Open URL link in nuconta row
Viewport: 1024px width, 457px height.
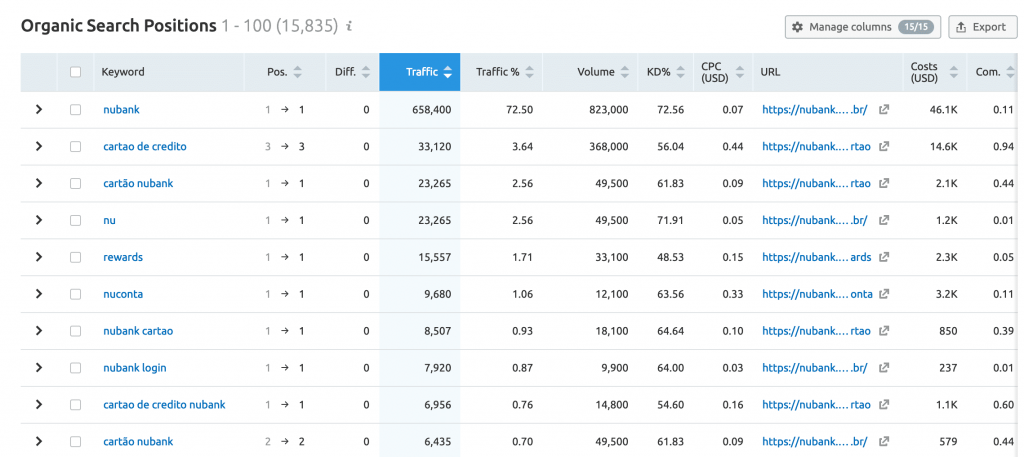click(818, 294)
